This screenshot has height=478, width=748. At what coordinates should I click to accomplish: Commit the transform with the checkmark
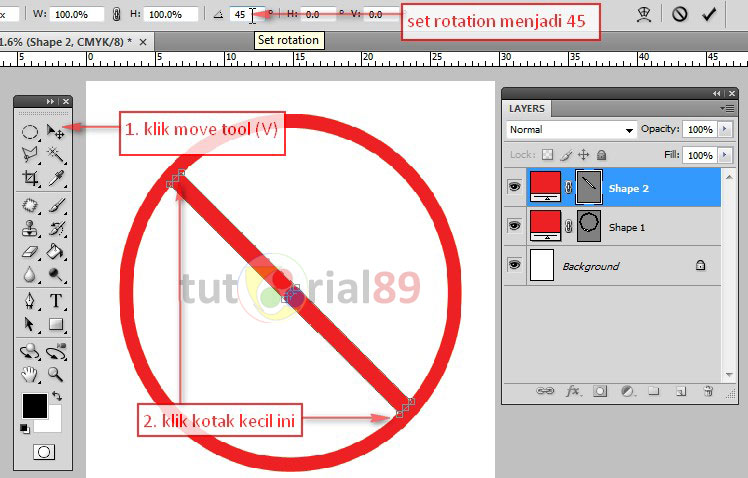pyautogui.click(x=709, y=14)
